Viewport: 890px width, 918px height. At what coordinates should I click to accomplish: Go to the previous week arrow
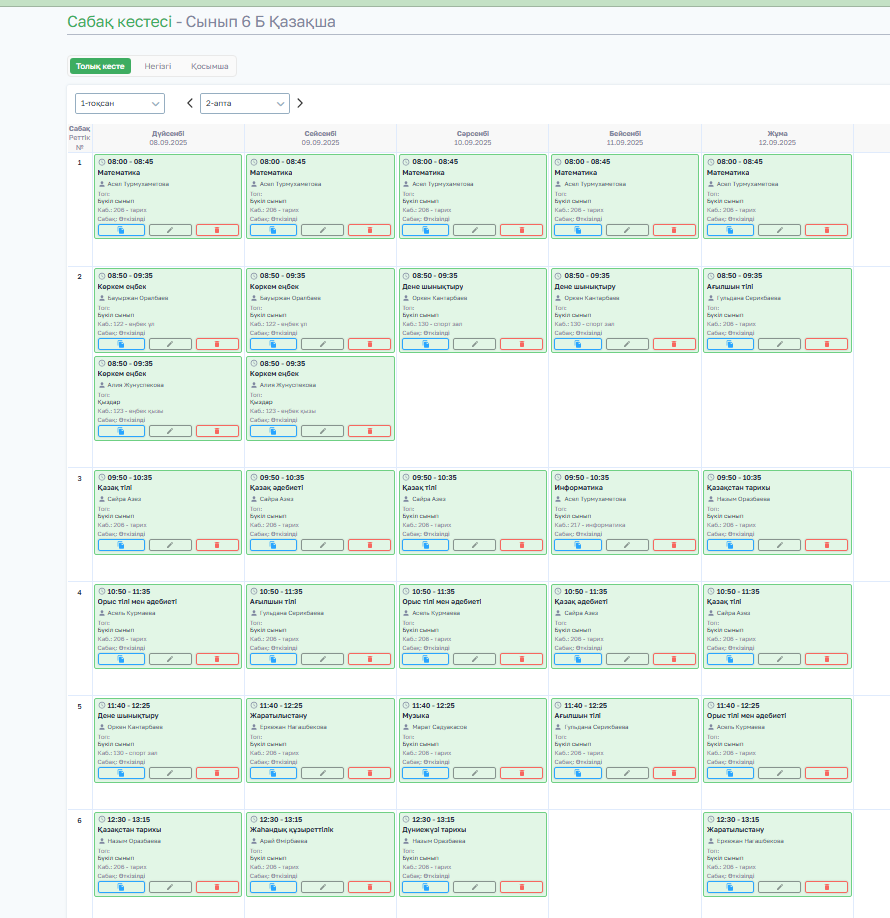[190, 104]
